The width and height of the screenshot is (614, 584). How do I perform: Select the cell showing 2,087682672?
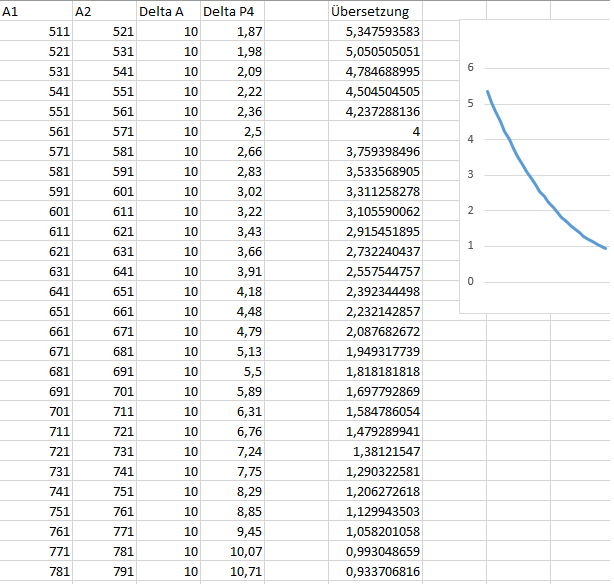coord(376,331)
